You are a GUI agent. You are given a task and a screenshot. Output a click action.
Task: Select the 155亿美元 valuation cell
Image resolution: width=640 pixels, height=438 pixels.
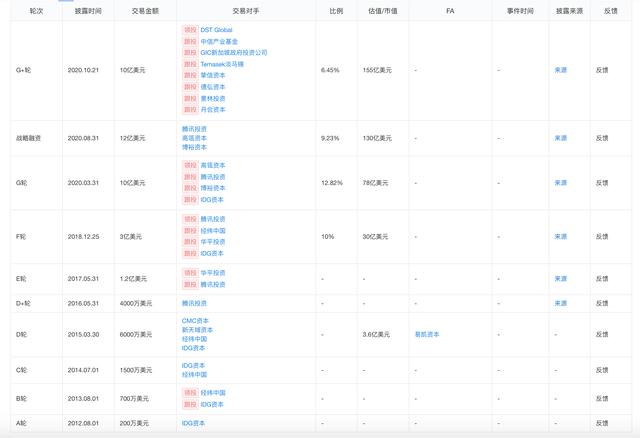(x=377, y=70)
